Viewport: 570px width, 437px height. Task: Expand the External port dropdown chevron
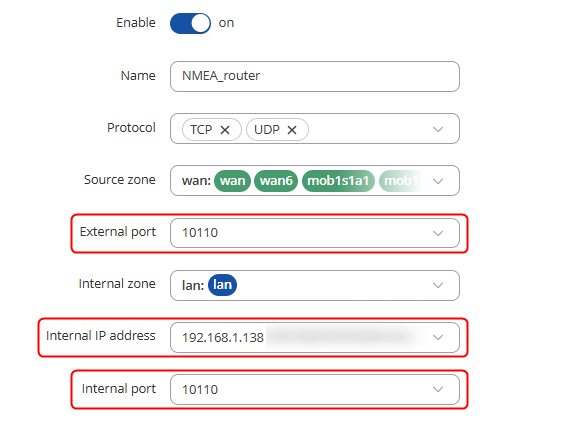coord(438,233)
